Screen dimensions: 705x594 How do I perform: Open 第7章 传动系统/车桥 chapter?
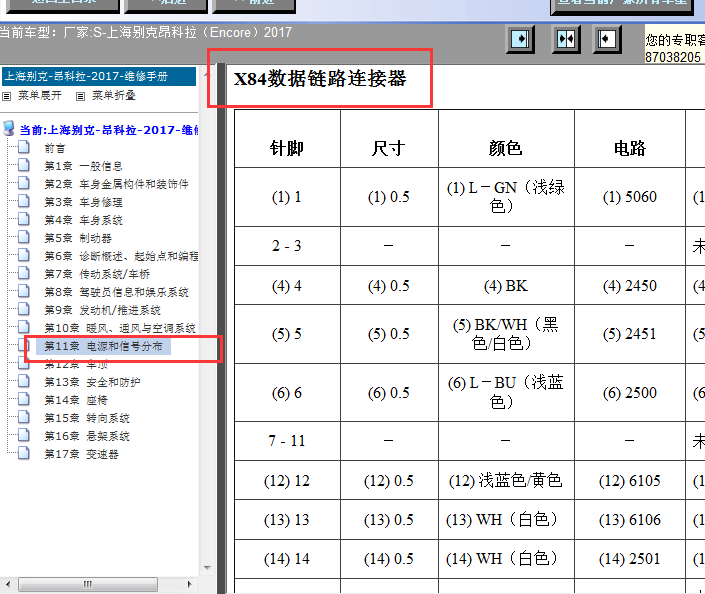(97, 274)
